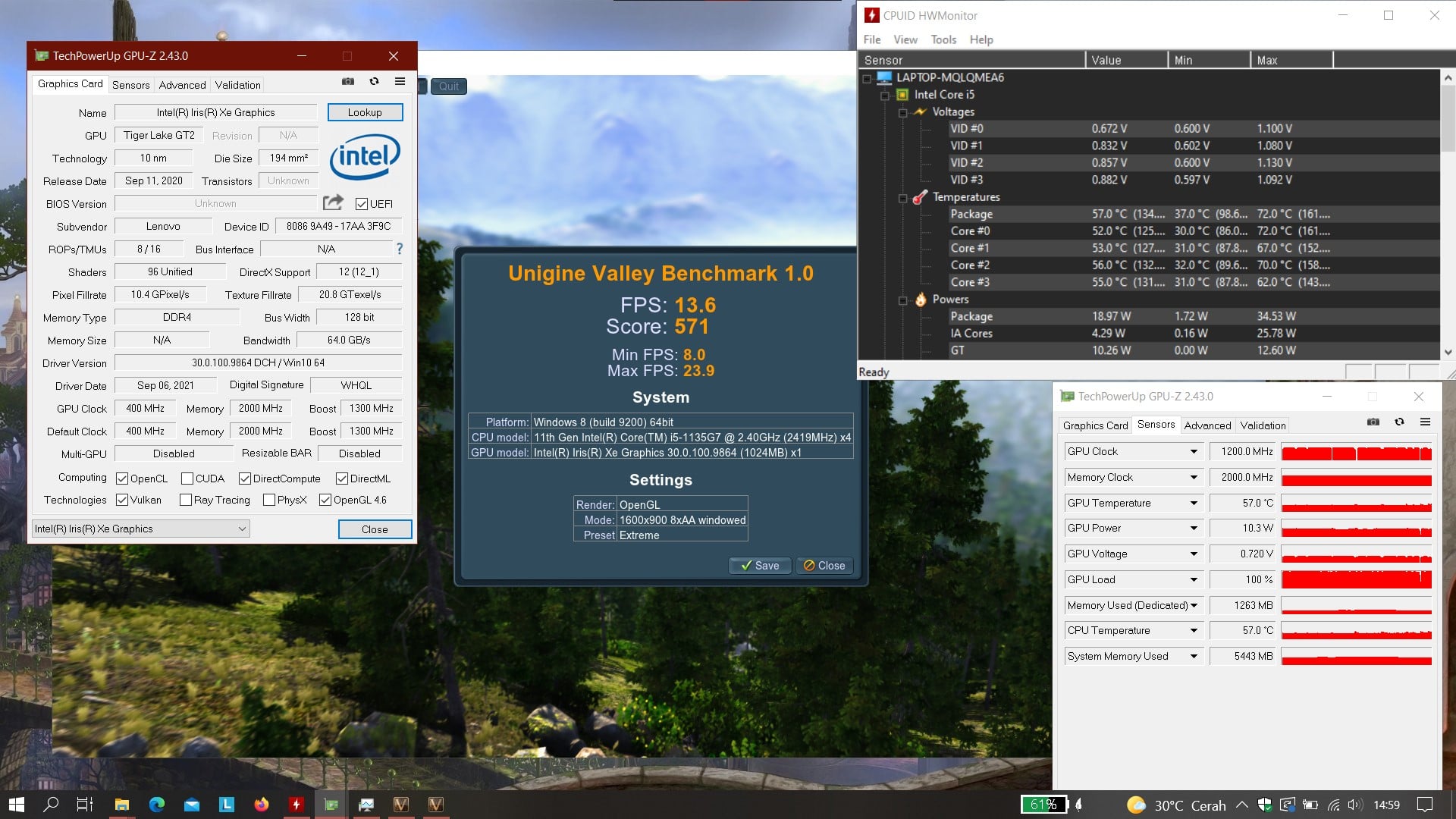The image size is (1456, 819).
Task: Click the Bus Interface question mark icon
Action: click(400, 249)
